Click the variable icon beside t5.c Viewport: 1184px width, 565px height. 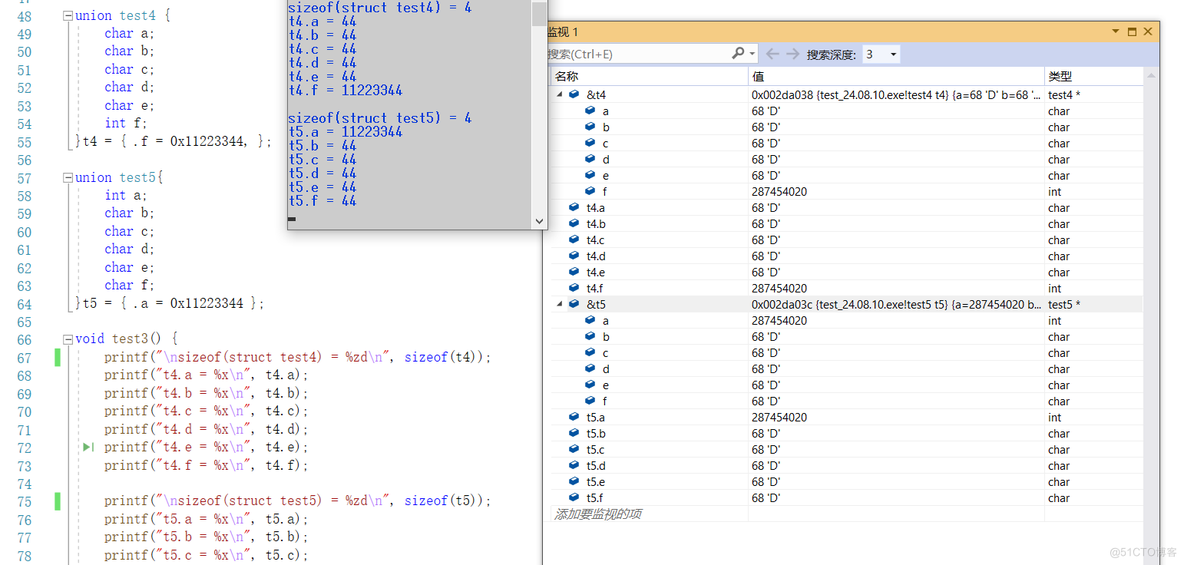[x=574, y=449]
